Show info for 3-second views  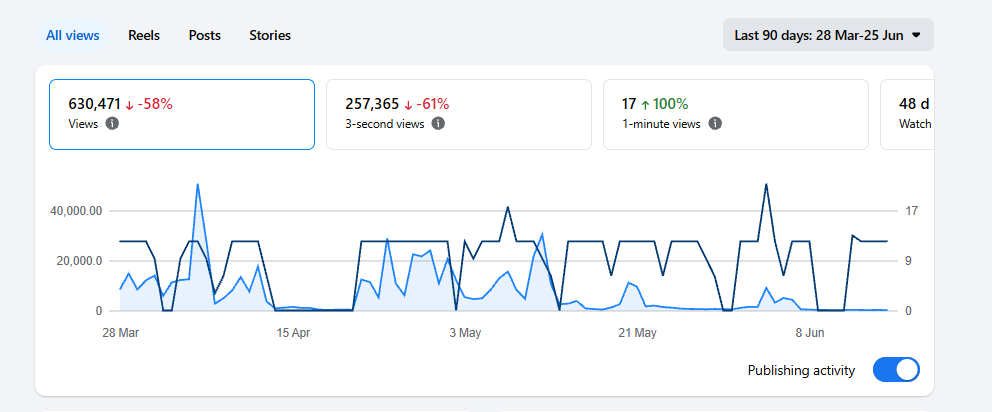(x=438, y=124)
